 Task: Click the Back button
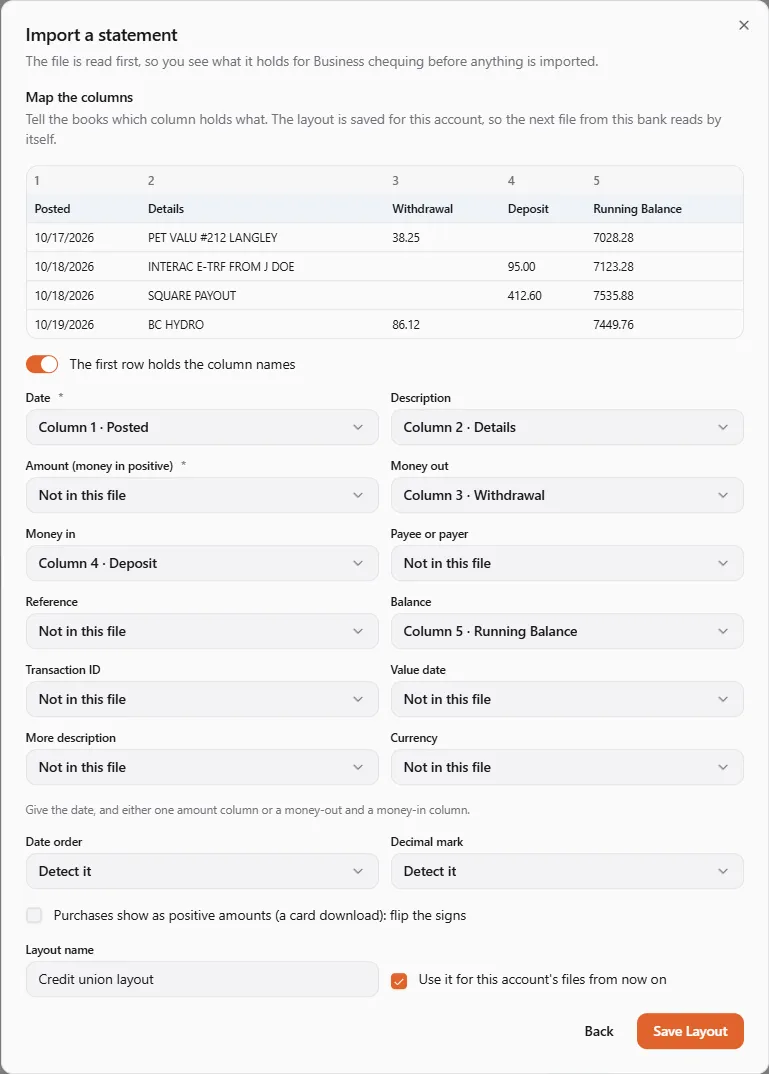point(599,1032)
